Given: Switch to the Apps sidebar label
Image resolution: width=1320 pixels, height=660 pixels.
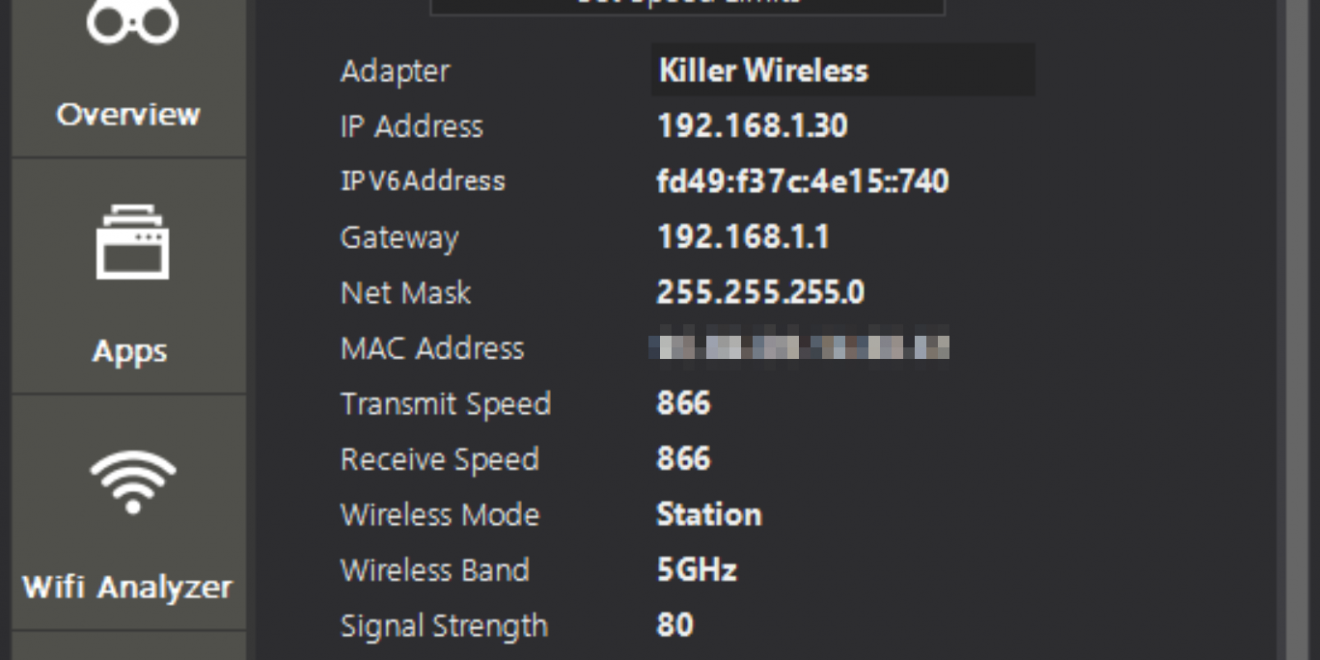Looking at the screenshot, I should (130, 351).
